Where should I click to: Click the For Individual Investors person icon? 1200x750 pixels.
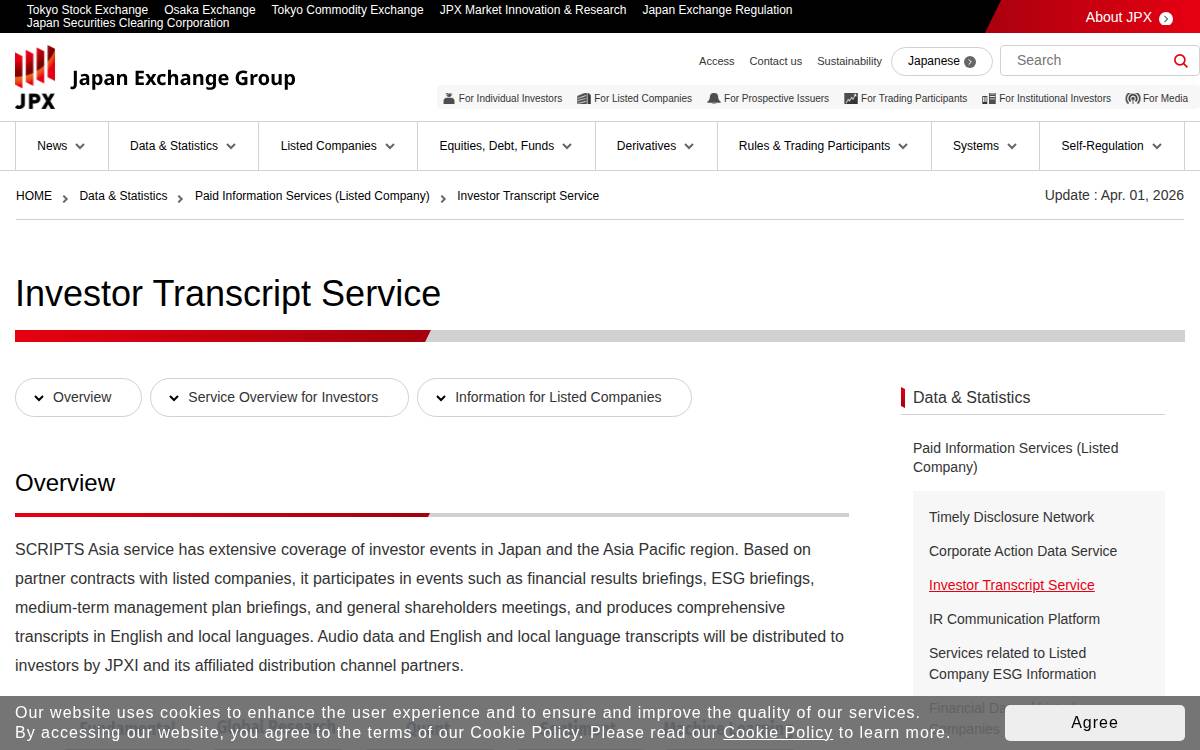(x=449, y=98)
